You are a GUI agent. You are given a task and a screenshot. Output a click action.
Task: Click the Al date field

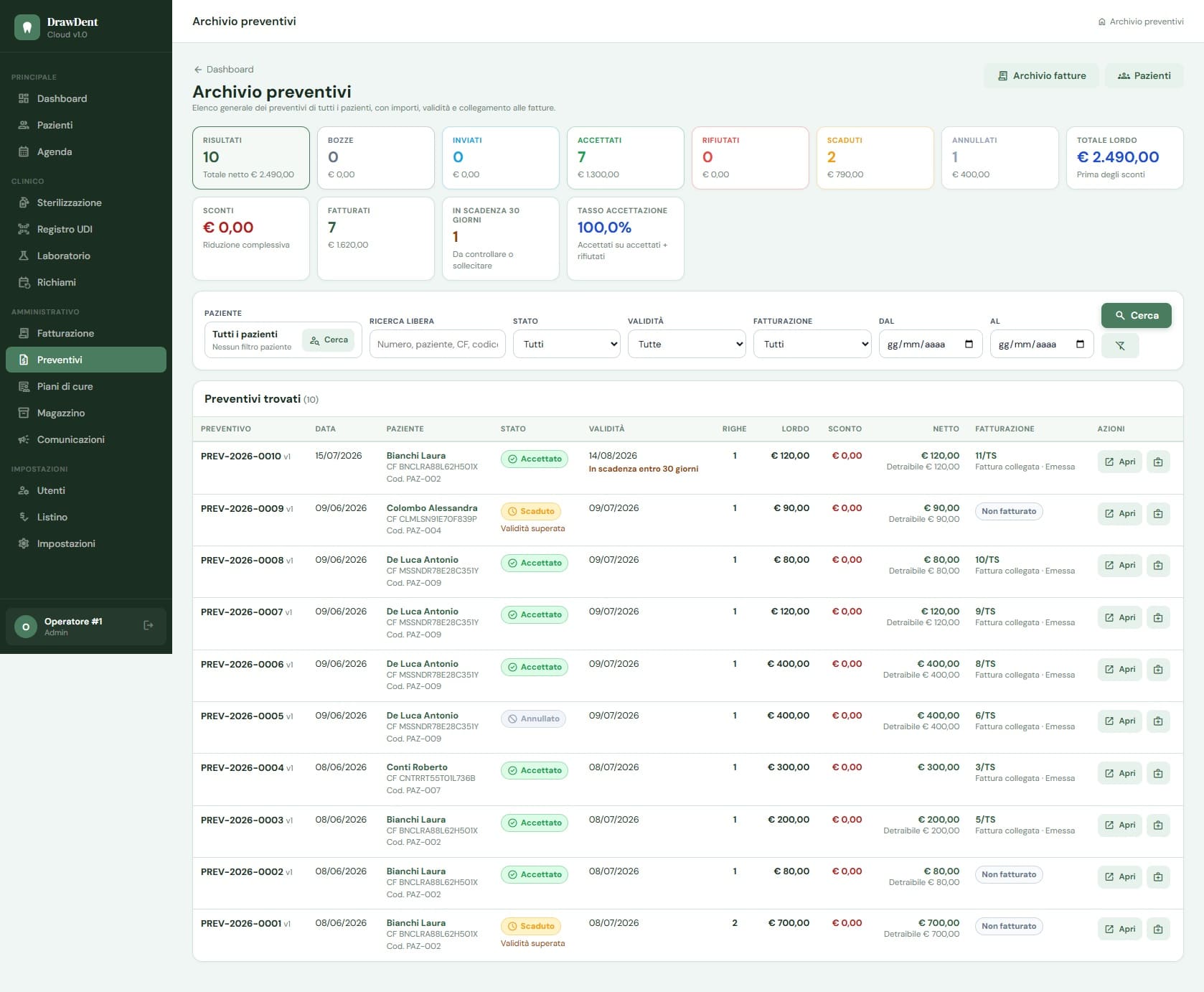1042,344
